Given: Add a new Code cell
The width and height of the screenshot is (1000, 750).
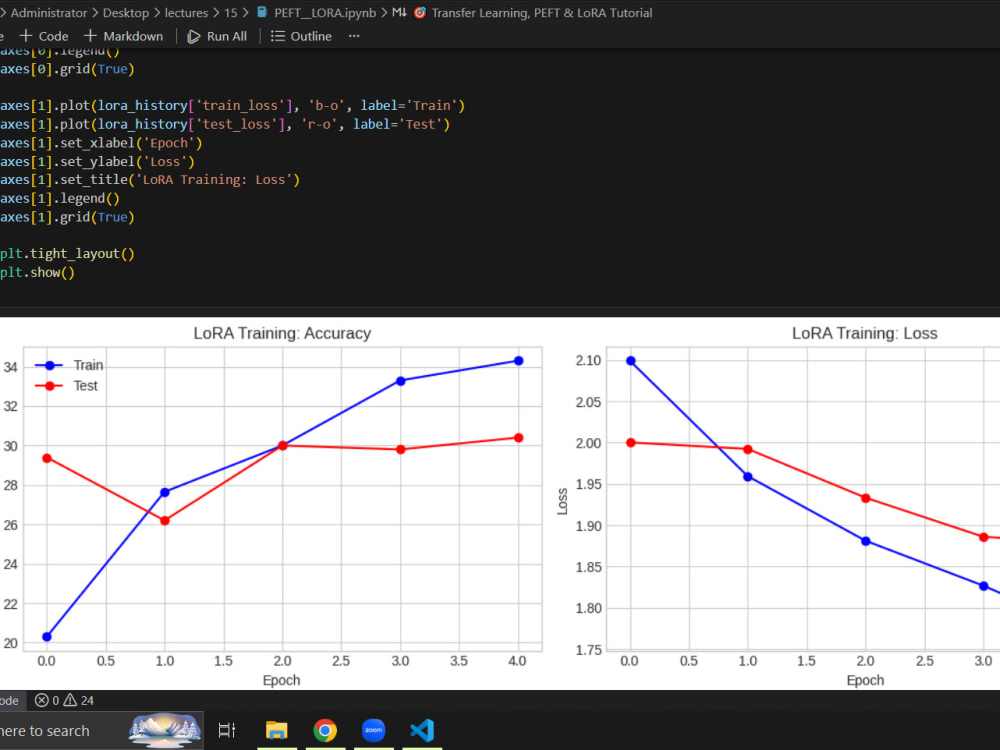Looking at the screenshot, I should (44, 36).
